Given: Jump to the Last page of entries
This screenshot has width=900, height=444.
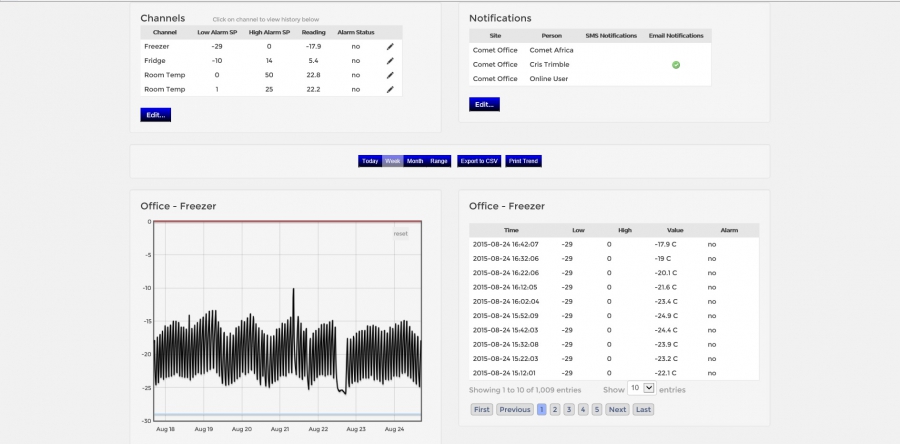Looking at the screenshot, I should click(x=643, y=409).
